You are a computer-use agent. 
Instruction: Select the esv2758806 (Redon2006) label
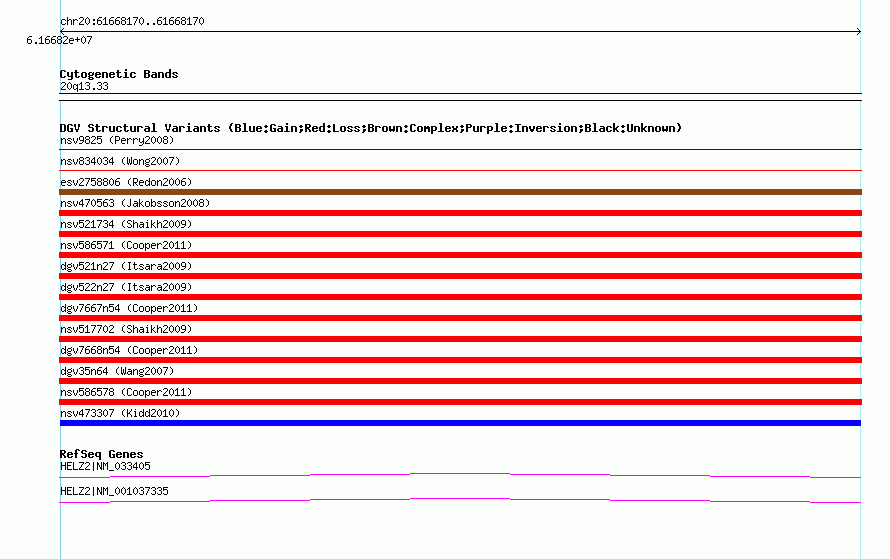point(126,182)
